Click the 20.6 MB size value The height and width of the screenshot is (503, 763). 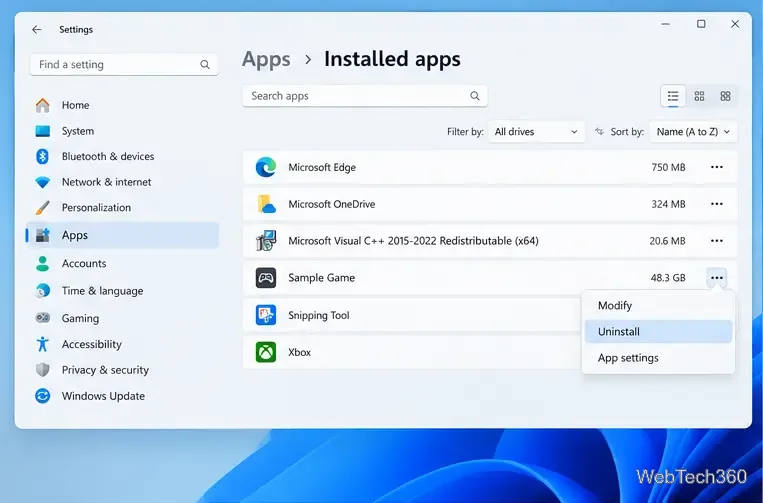pos(667,241)
